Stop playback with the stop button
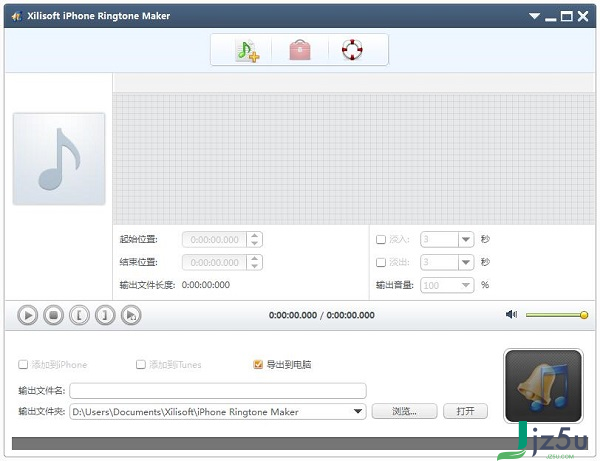This screenshot has width=600, height=461. [x=54, y=315]
